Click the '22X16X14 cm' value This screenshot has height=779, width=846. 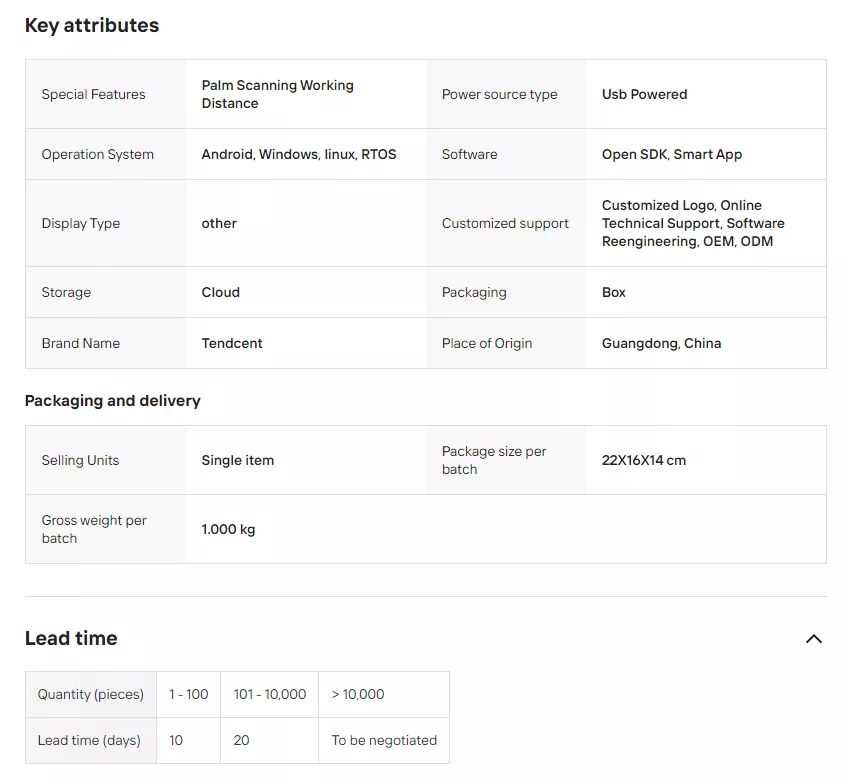[x=644, y=460]
